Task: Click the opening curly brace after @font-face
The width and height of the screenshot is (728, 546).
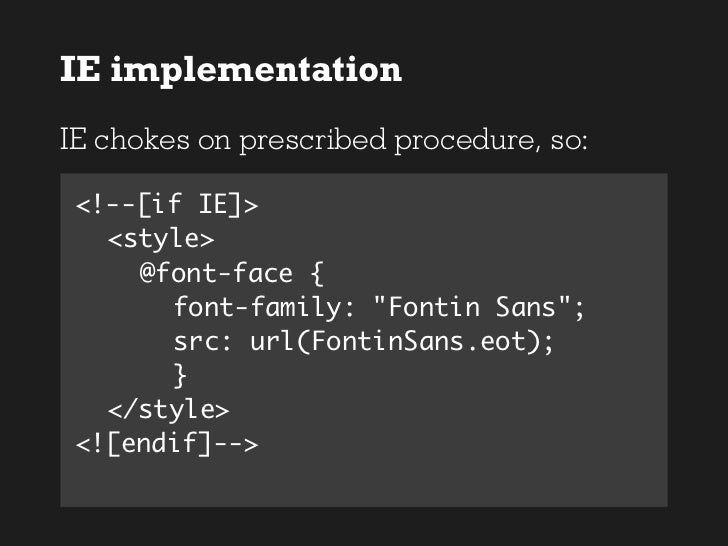Action: 319,274
